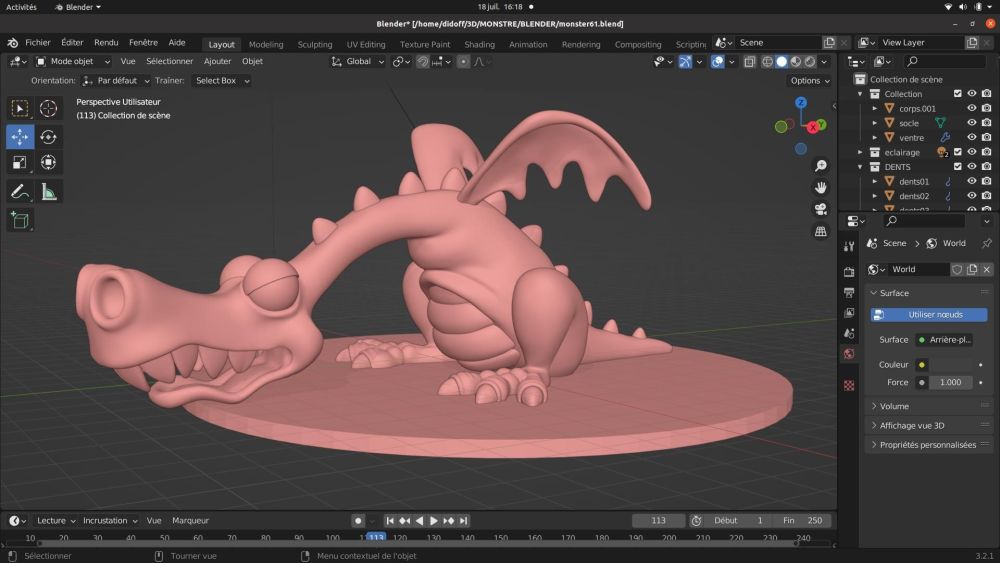Open the Texture properties tab icon
The image size is (1000, 563).
pos(849,385)
